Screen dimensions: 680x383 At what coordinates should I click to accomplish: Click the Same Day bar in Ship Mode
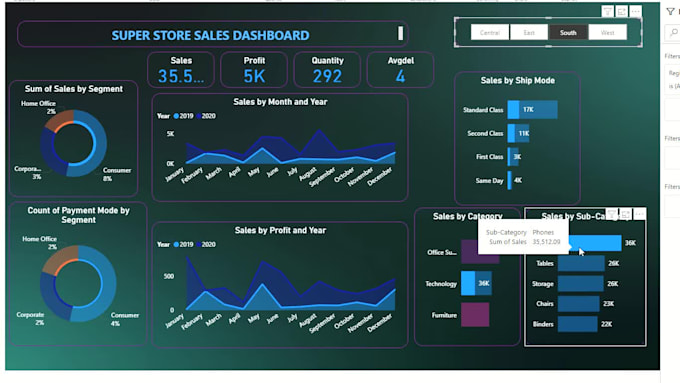point(510,180)
